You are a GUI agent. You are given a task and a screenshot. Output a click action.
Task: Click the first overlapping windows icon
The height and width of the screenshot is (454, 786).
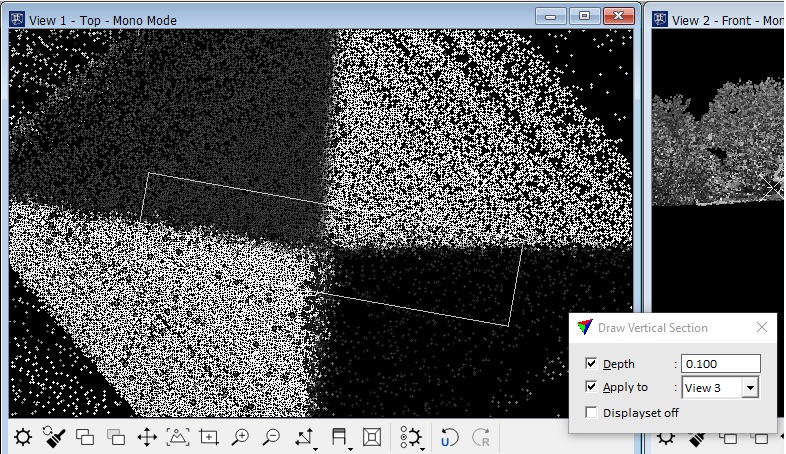tap(85, 437)
